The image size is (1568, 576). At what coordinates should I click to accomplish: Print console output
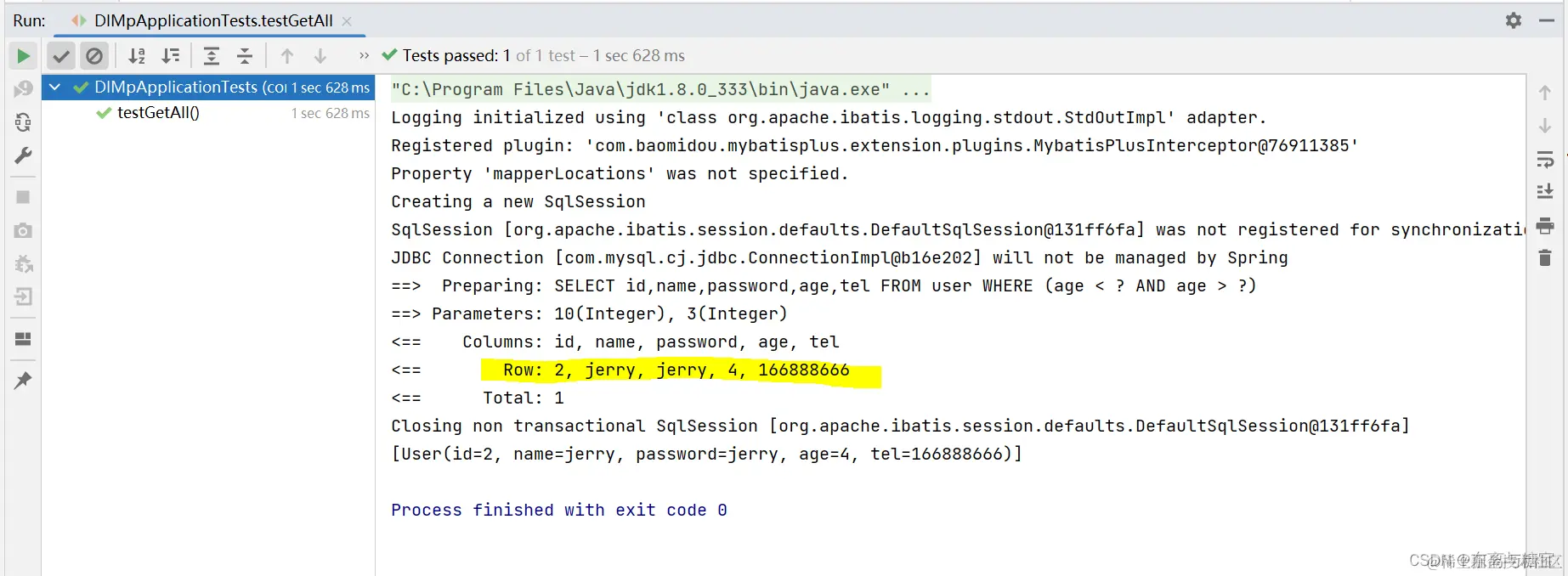[x=1545, y=226]
